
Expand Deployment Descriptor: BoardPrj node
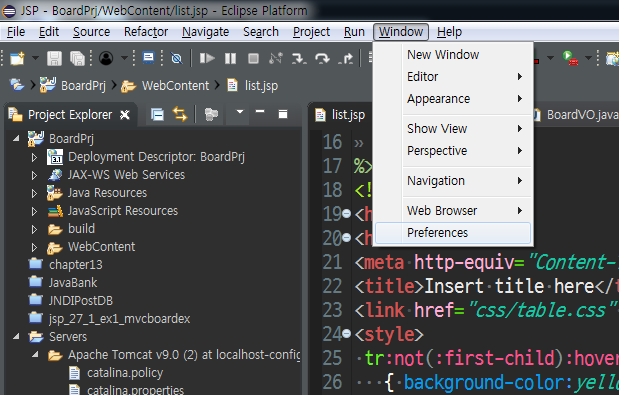pyautogui.click(x=34, y=157)
